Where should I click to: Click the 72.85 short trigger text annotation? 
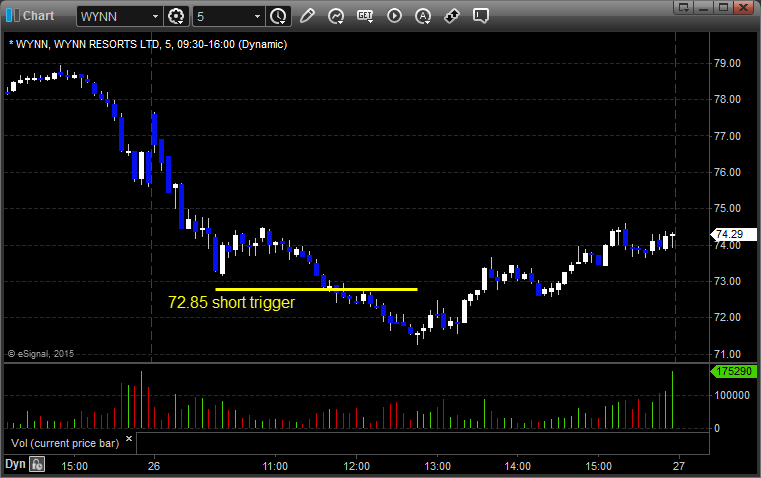pyautogui.click(x=231, y=301)
